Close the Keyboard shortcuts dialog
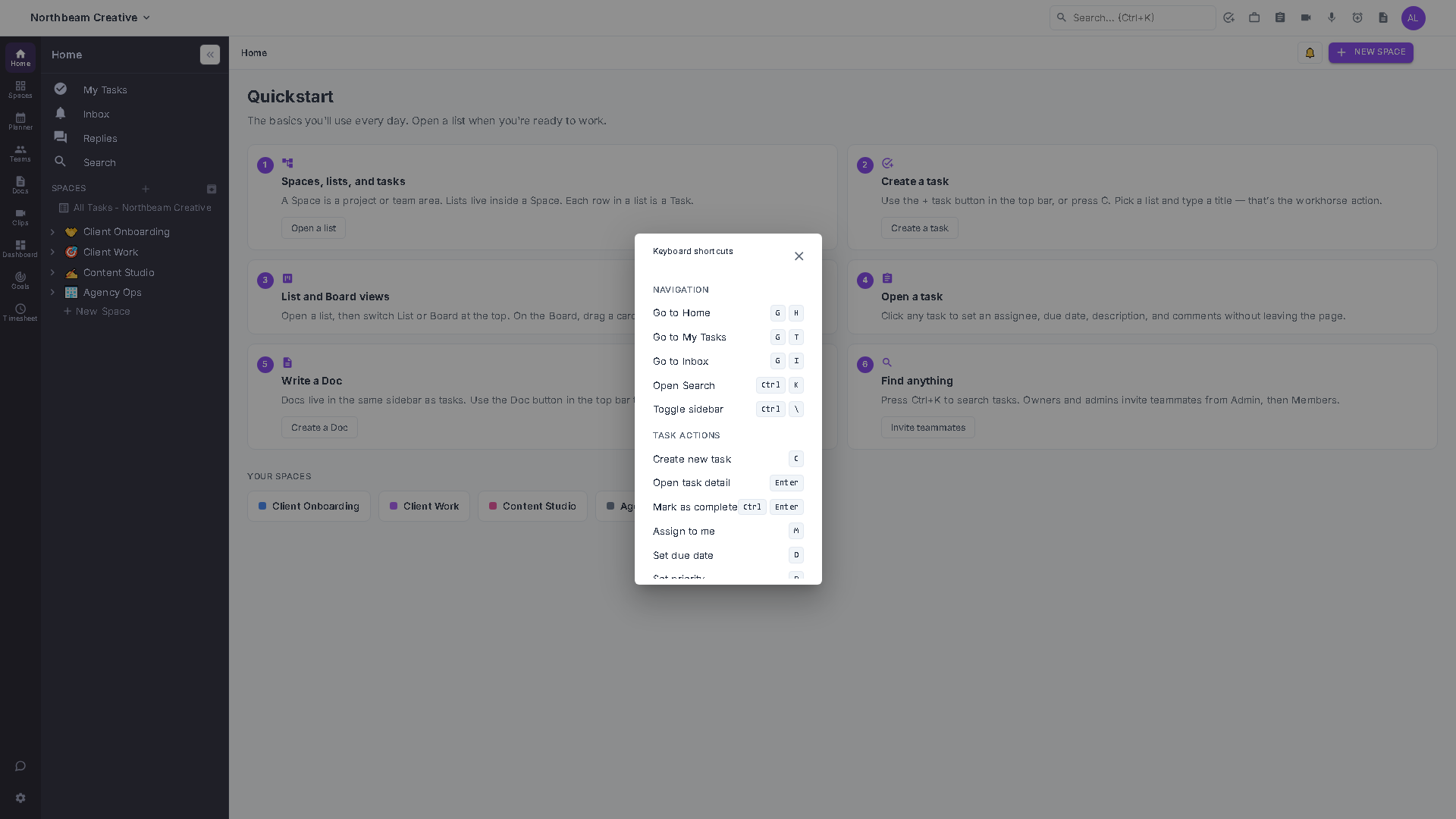This screenshot has height=819, width=1456. coord(799,256)
